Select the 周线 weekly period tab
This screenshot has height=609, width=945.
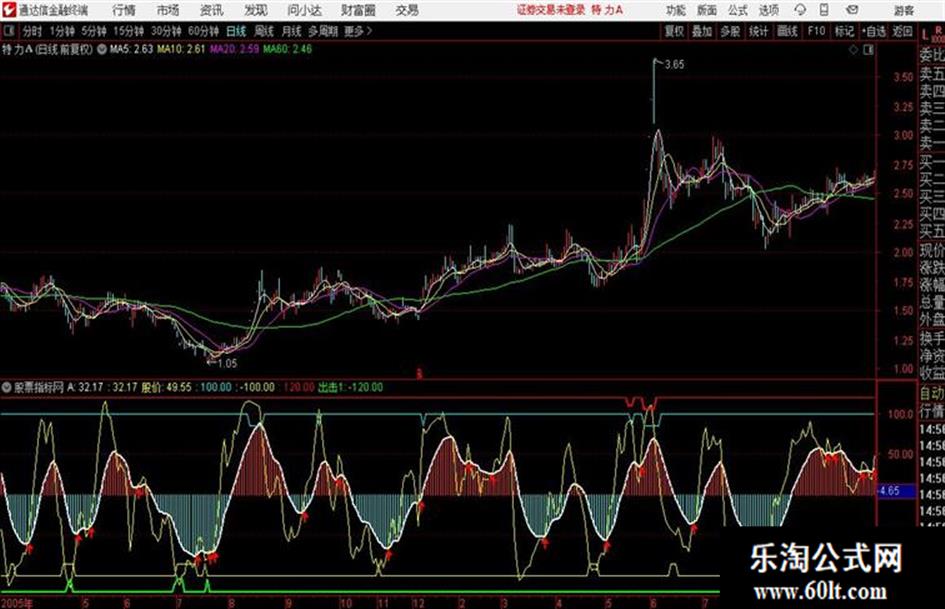tap(264, 31)
